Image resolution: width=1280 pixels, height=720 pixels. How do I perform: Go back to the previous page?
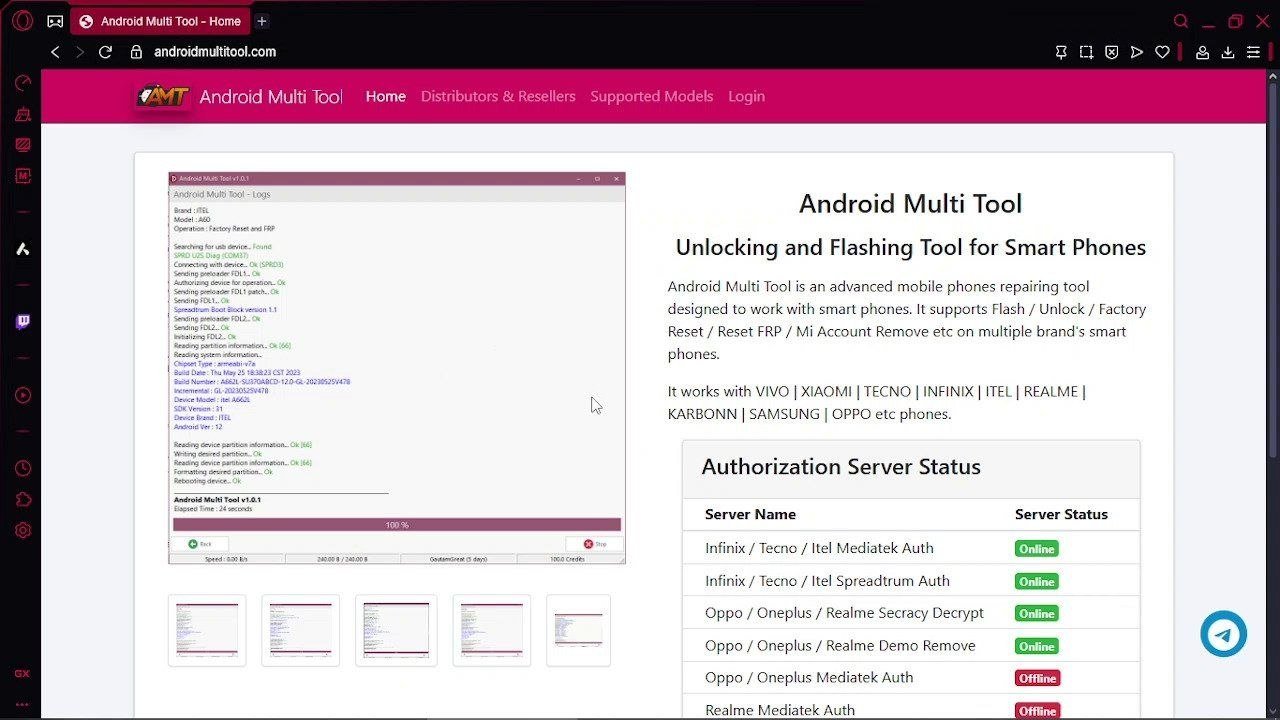pyautogui.click(x=55, y=52)
